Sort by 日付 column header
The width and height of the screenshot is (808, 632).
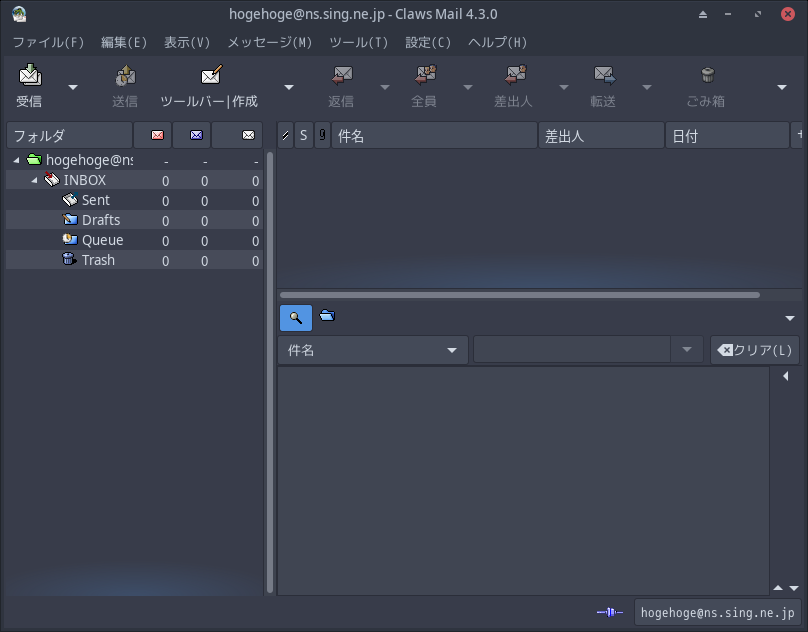[x=727, y=136]
